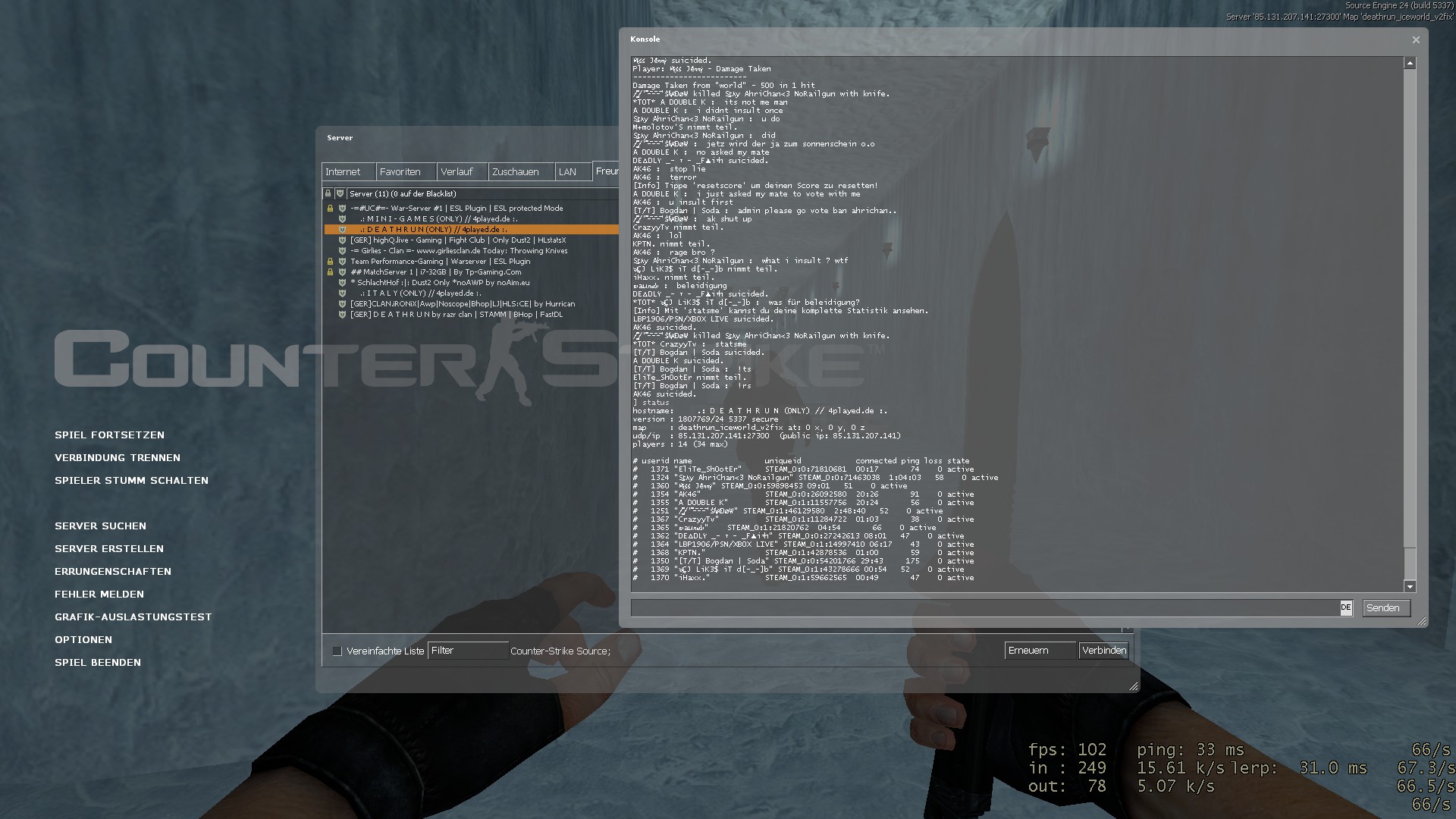Open Server erstellen from main menu
The height and width of the screenshot is (819, 1456).
[x=109, y=549]
